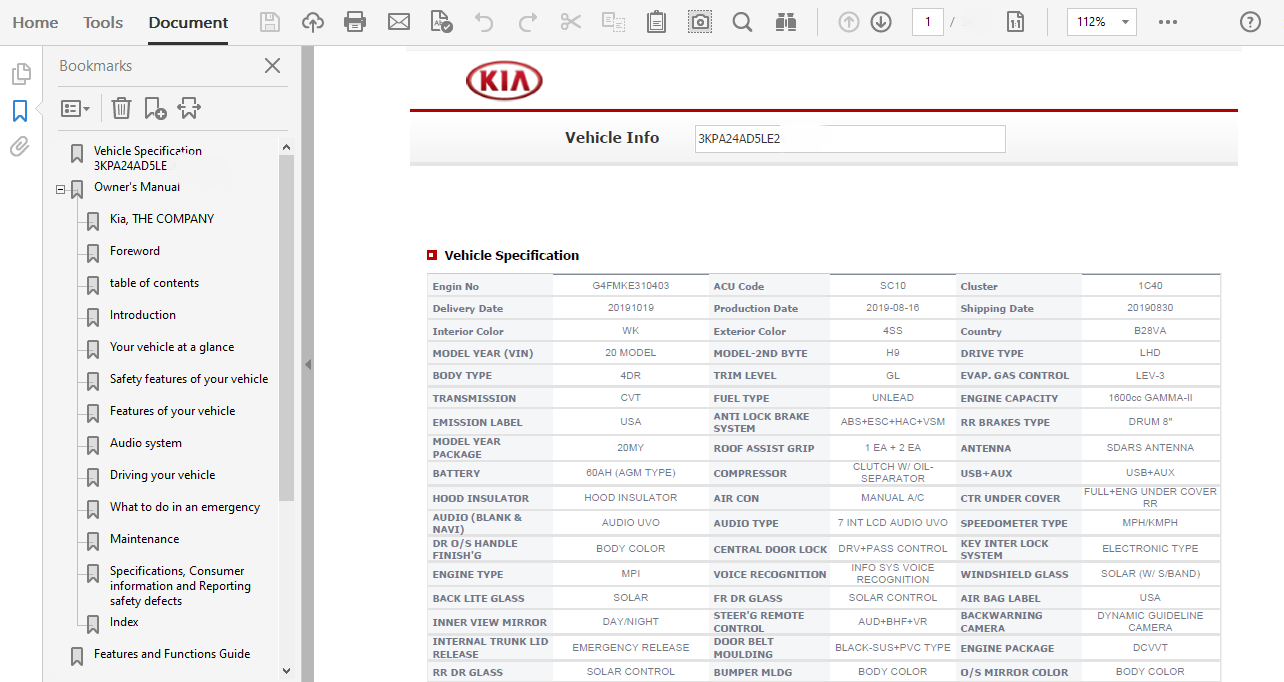The height and width of the screenshot is (682, 1284).
Task: Click the Print icon in toolbar
Action: click(355, 22)
